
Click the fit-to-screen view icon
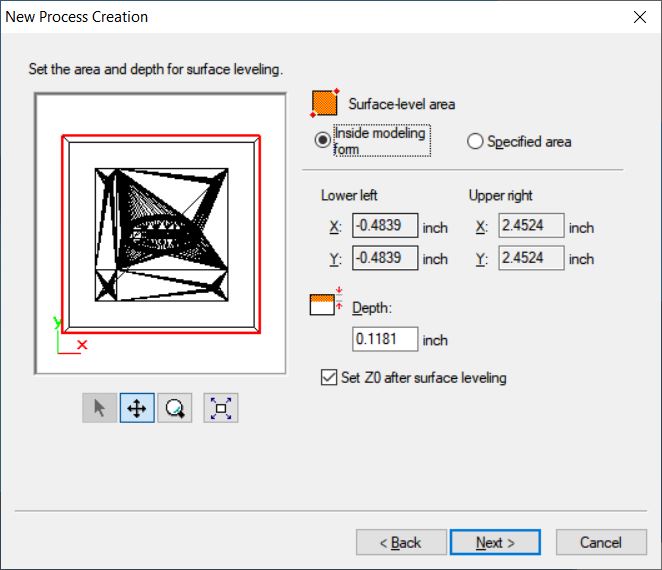coord(221,408)
